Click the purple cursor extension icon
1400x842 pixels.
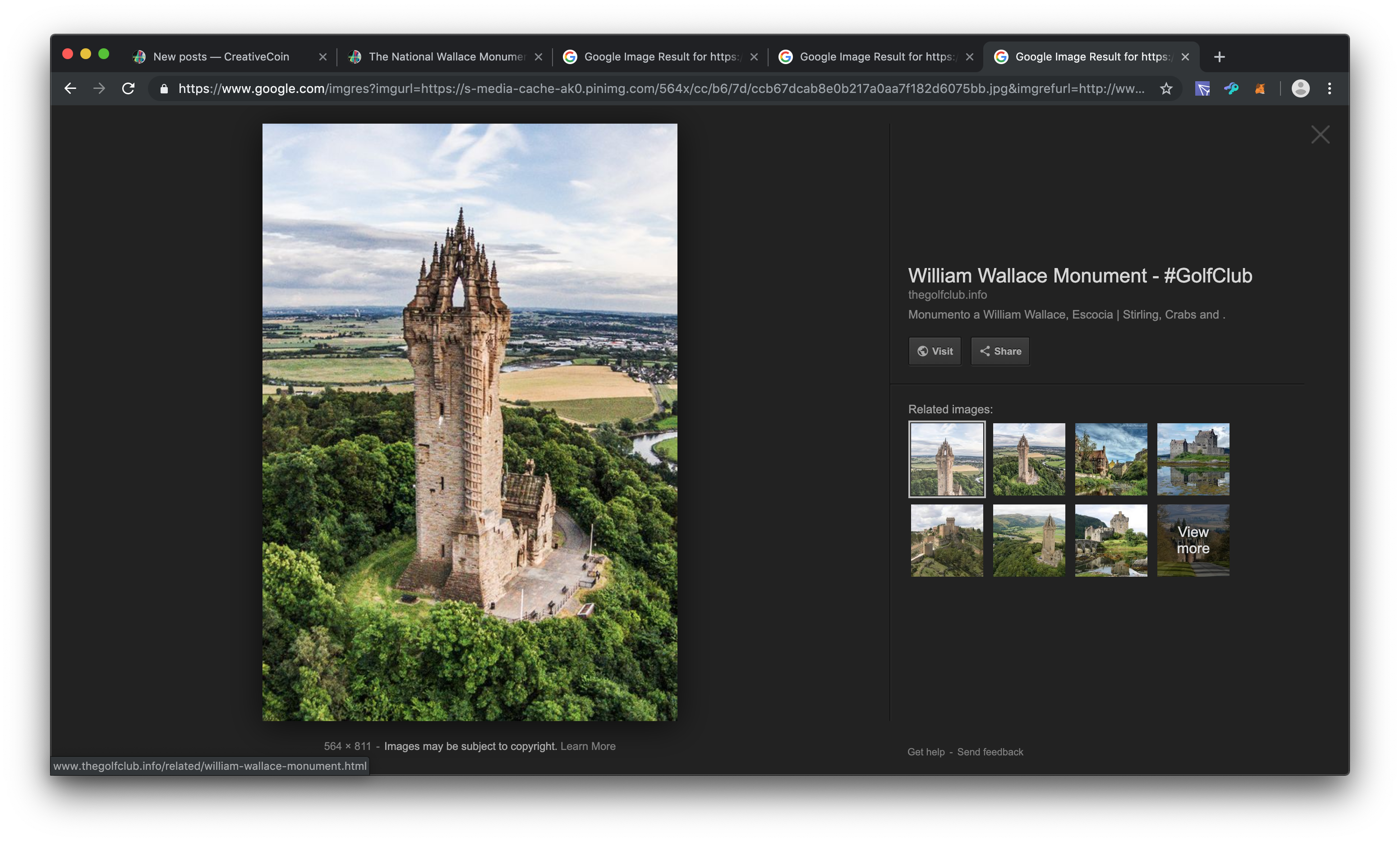pyautogui.click(x=1202, y=88)
